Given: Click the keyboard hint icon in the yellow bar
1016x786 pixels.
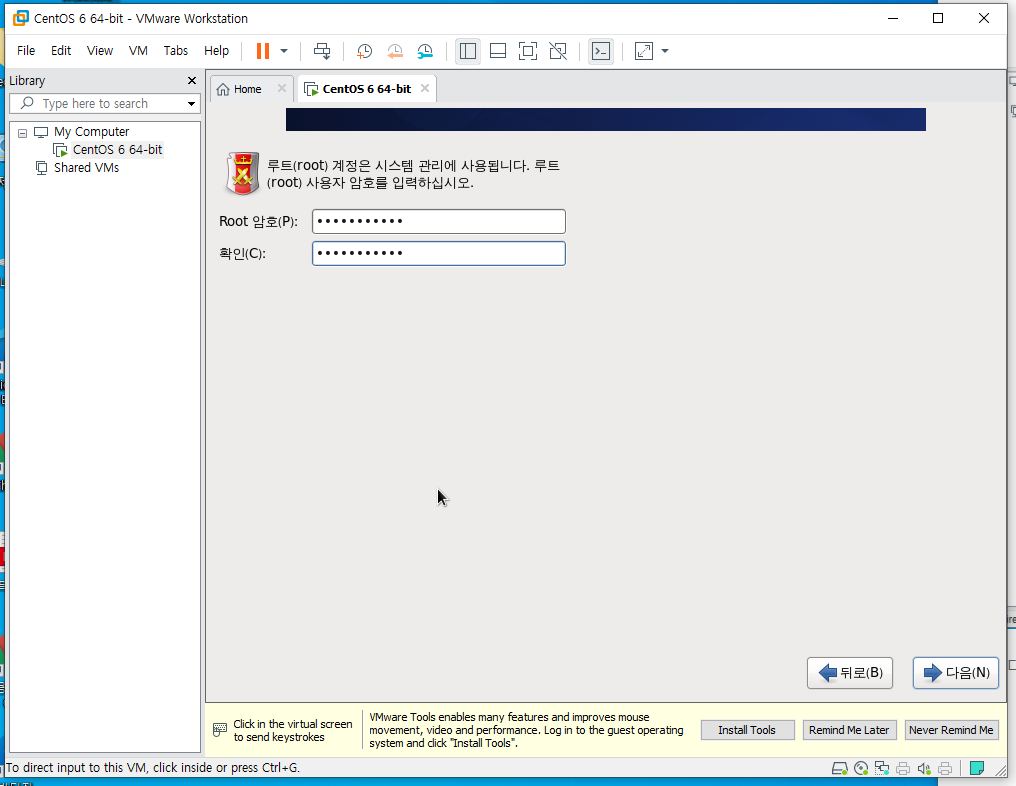Looking at the screenshot, I should click(x=220, y=730).
